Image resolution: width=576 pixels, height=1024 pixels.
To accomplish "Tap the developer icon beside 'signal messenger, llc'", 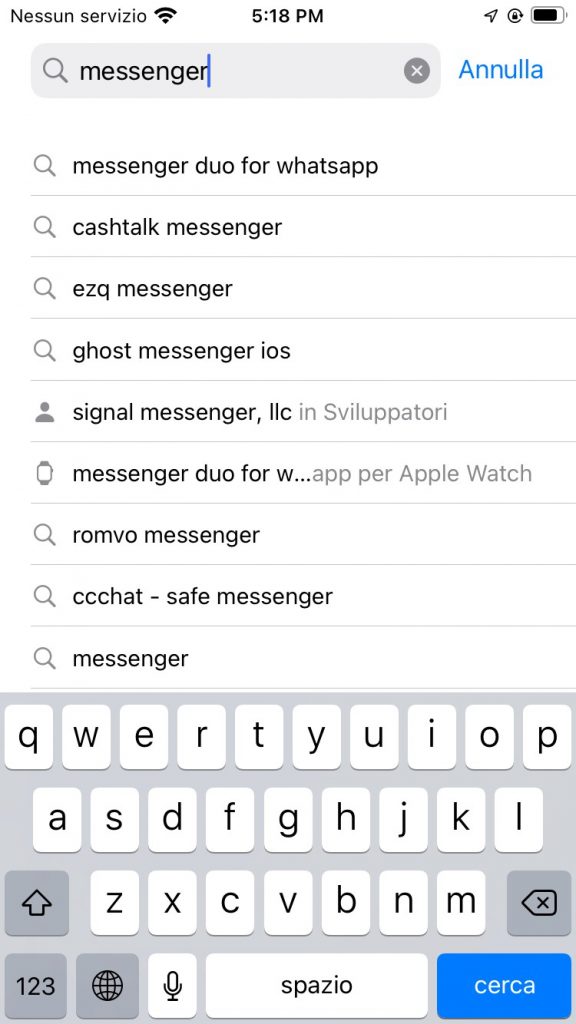I will [x=44, y=411].
